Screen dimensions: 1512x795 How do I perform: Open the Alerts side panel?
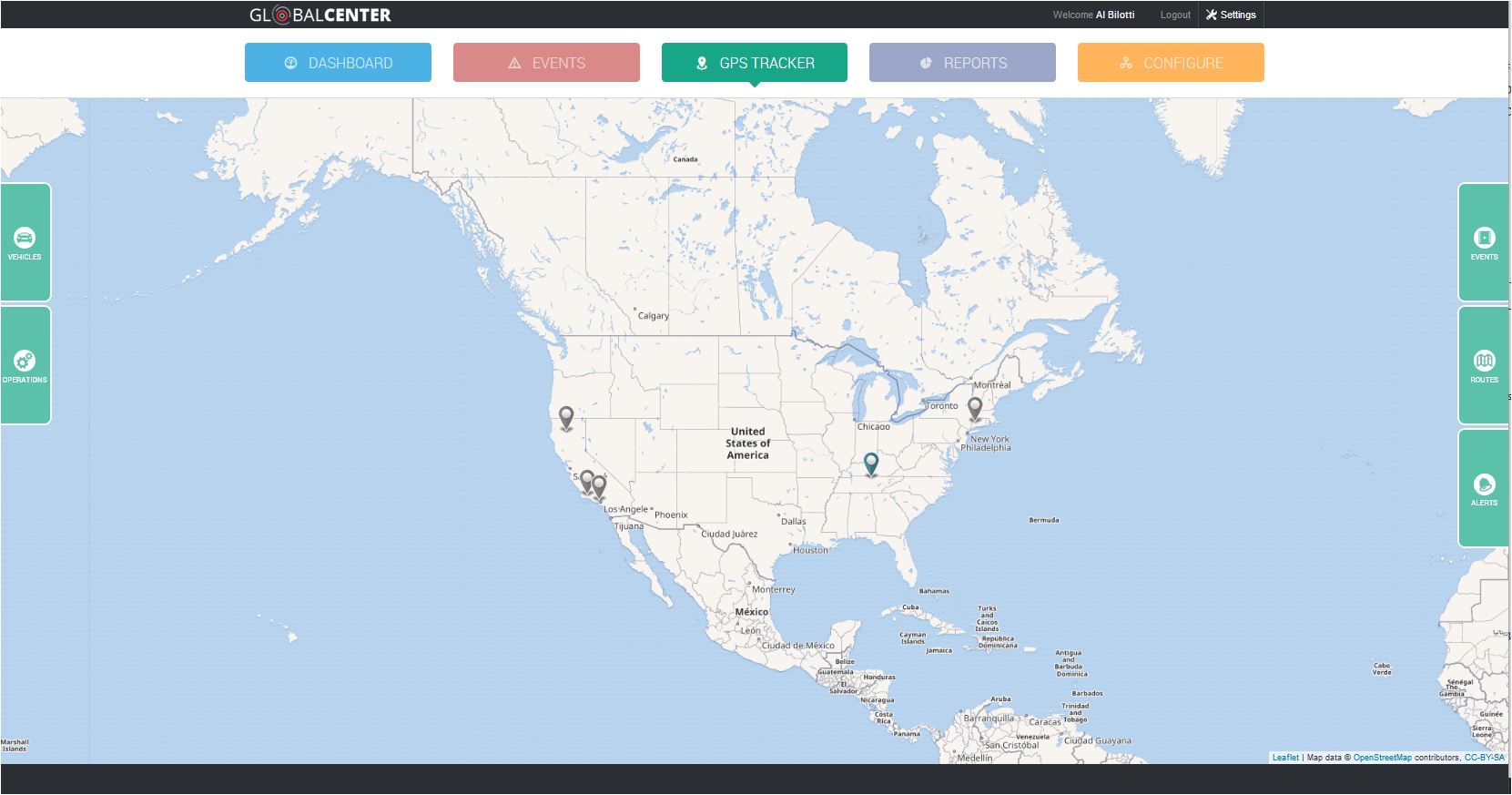click(x=1485, y=488)
